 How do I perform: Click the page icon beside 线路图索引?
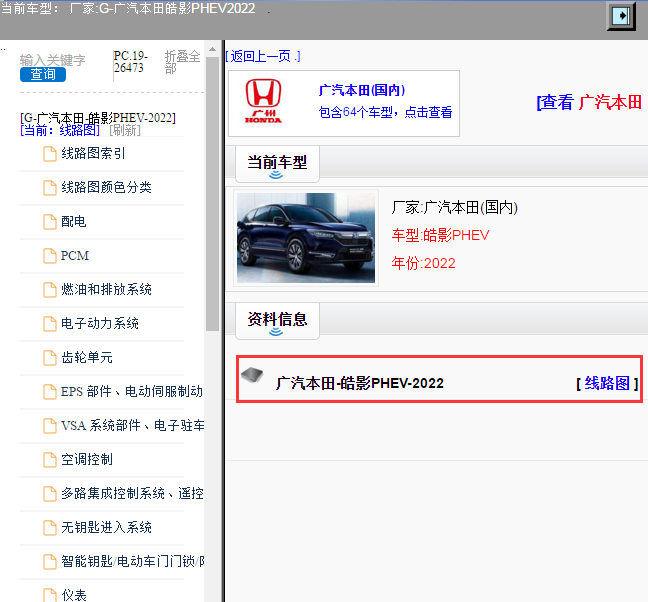tap(50, 154)
